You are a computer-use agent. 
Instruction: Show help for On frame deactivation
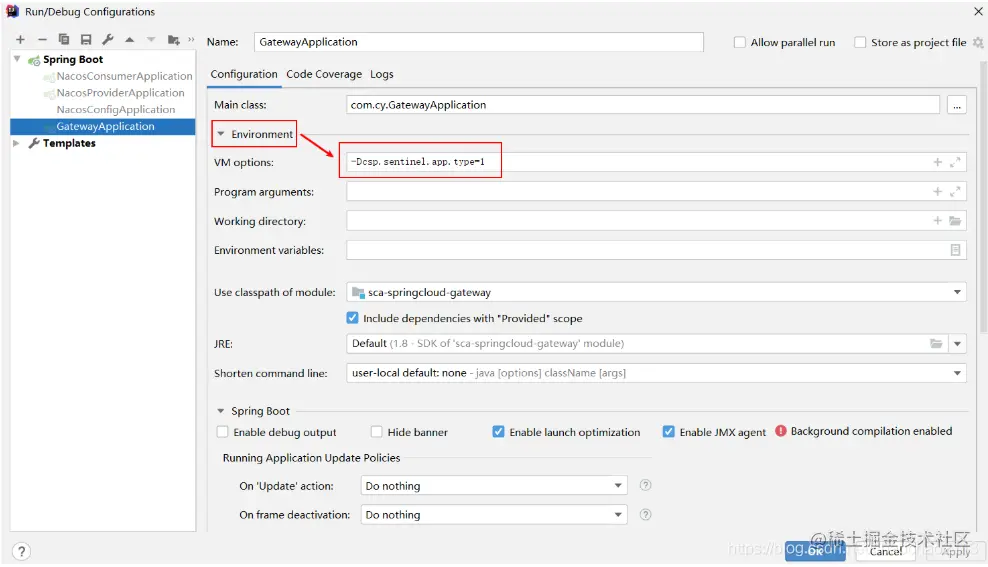pos(645,515)
